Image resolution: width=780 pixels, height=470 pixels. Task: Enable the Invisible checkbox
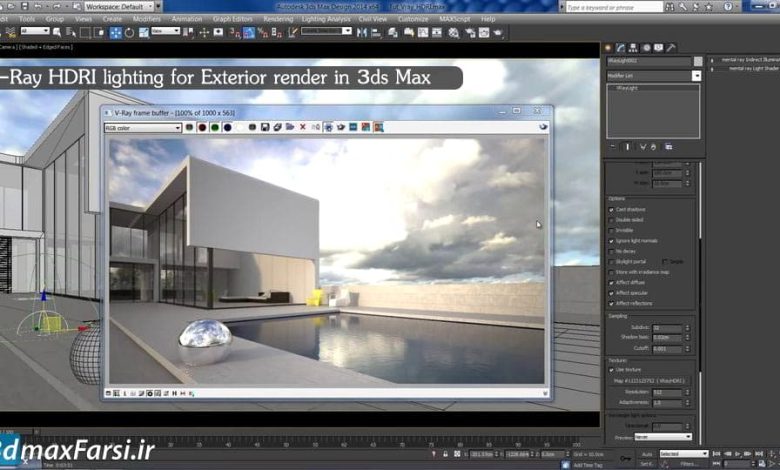click(x=612, y=229)
